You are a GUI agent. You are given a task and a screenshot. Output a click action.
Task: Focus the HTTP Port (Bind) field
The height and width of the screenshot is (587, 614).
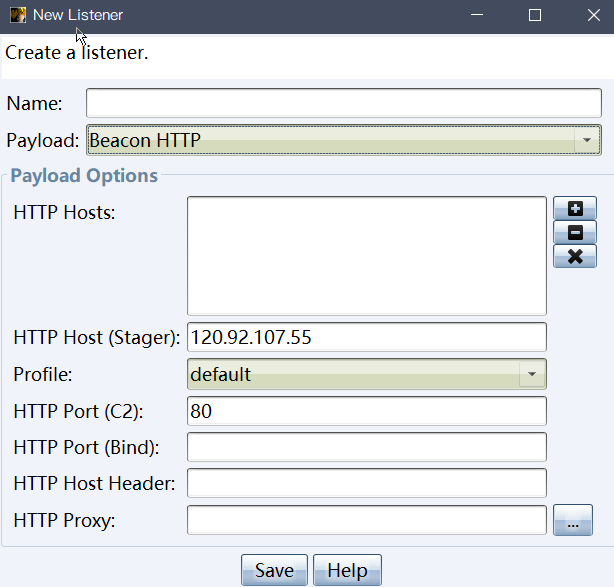coord(366,447)
